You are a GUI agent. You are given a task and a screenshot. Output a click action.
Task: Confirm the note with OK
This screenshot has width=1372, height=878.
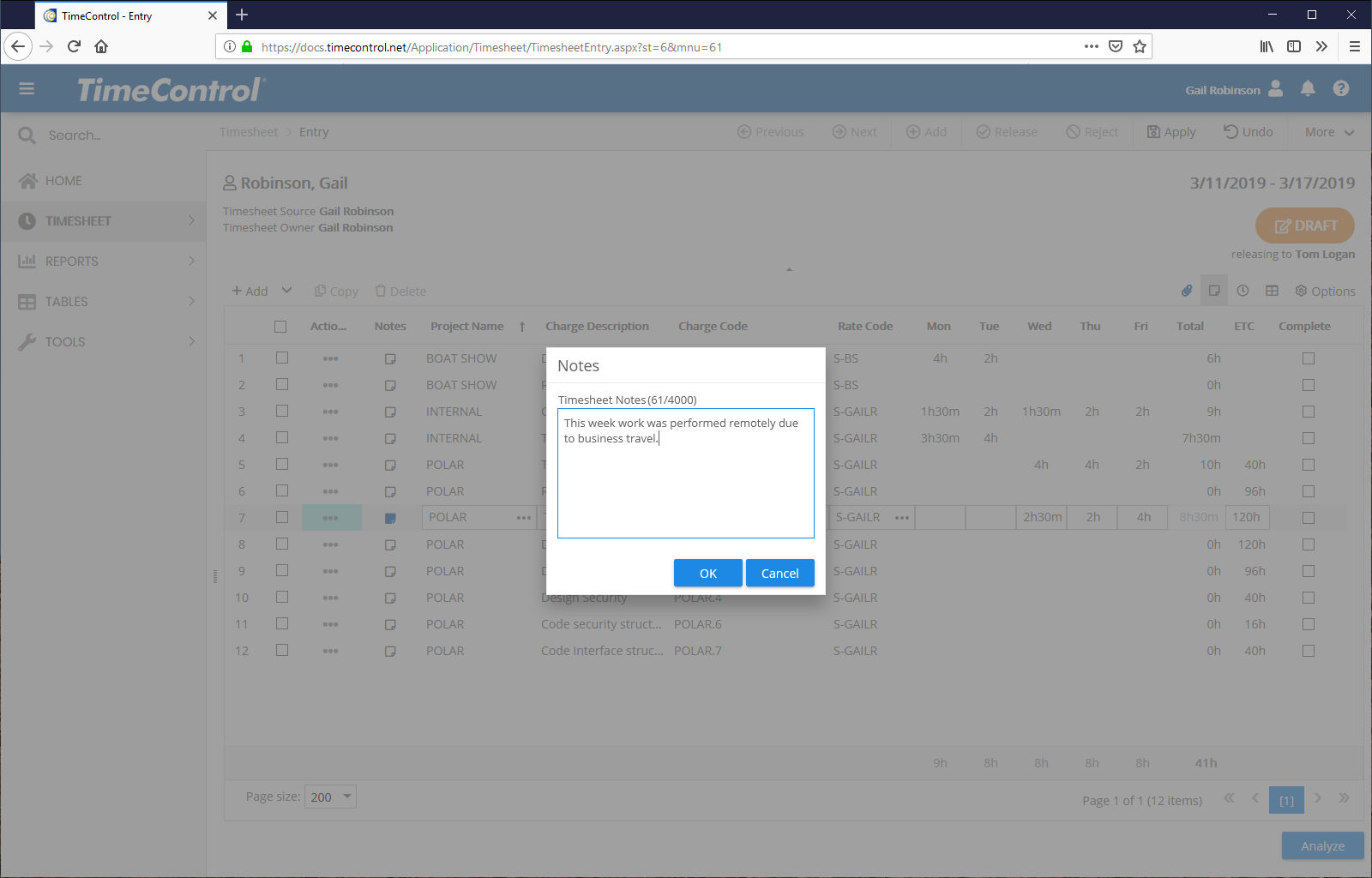coord(708,573)
